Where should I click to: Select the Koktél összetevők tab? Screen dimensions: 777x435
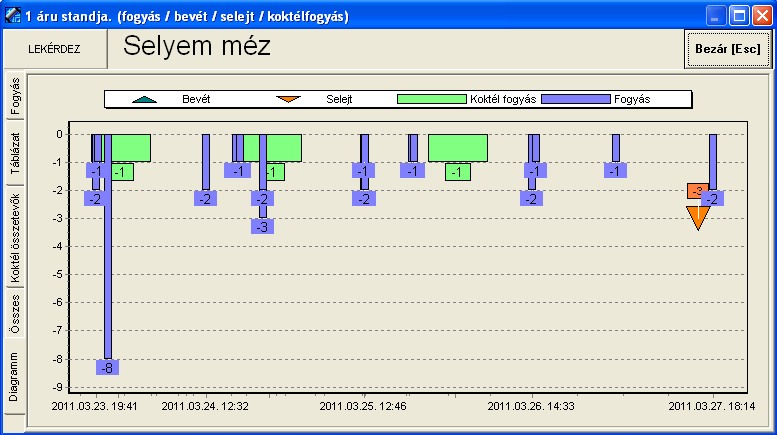(15, 238)
